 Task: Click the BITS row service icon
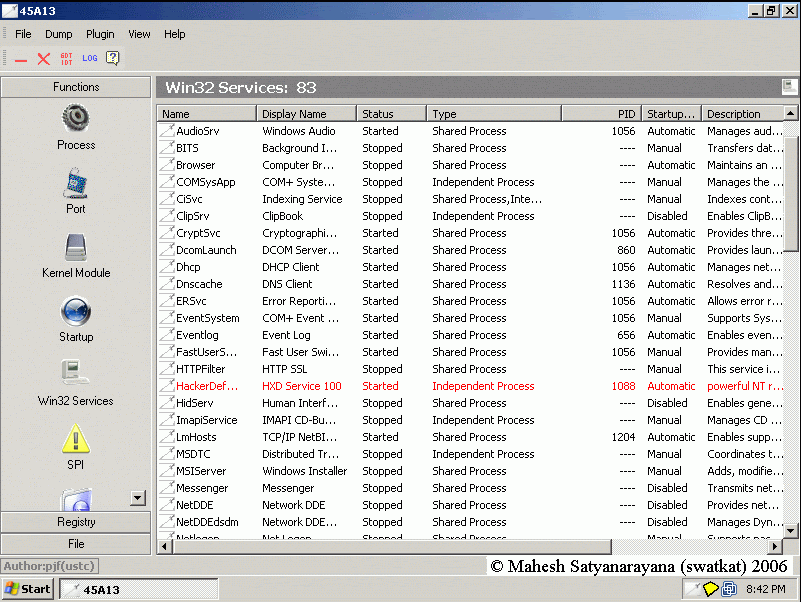point(167,147)
